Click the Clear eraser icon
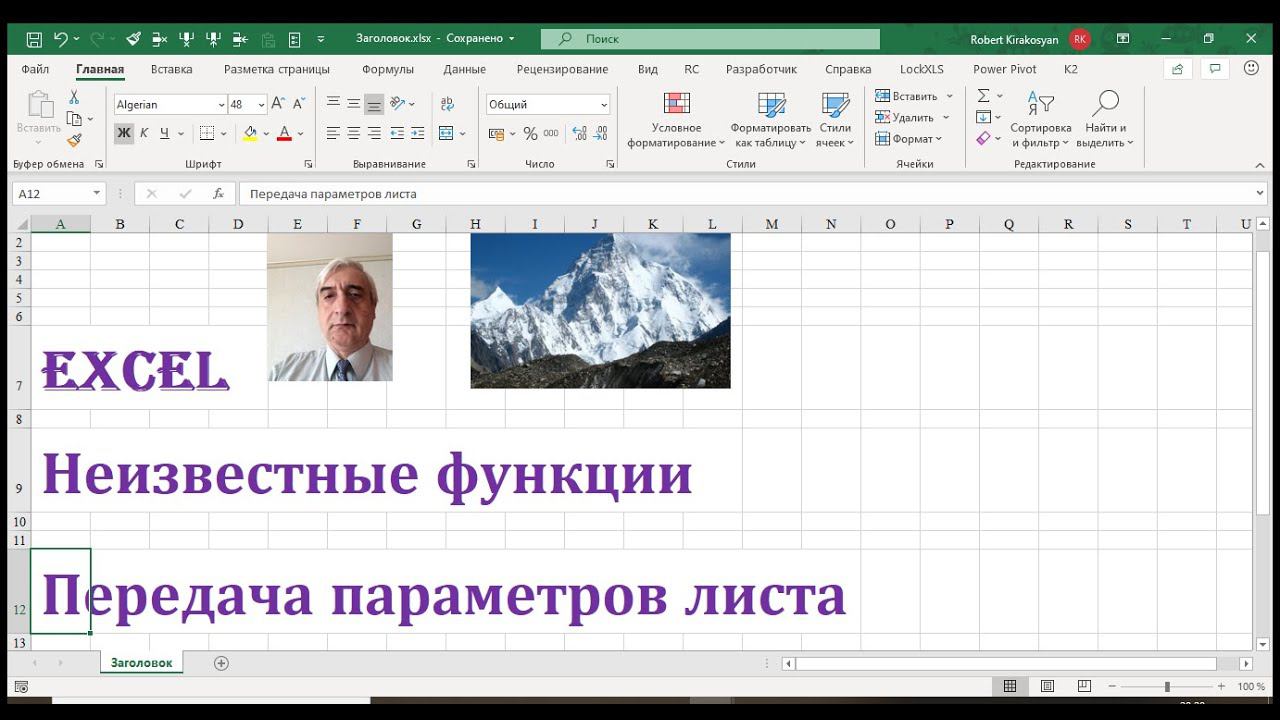 pyautogui.click(x=984, y=139)
